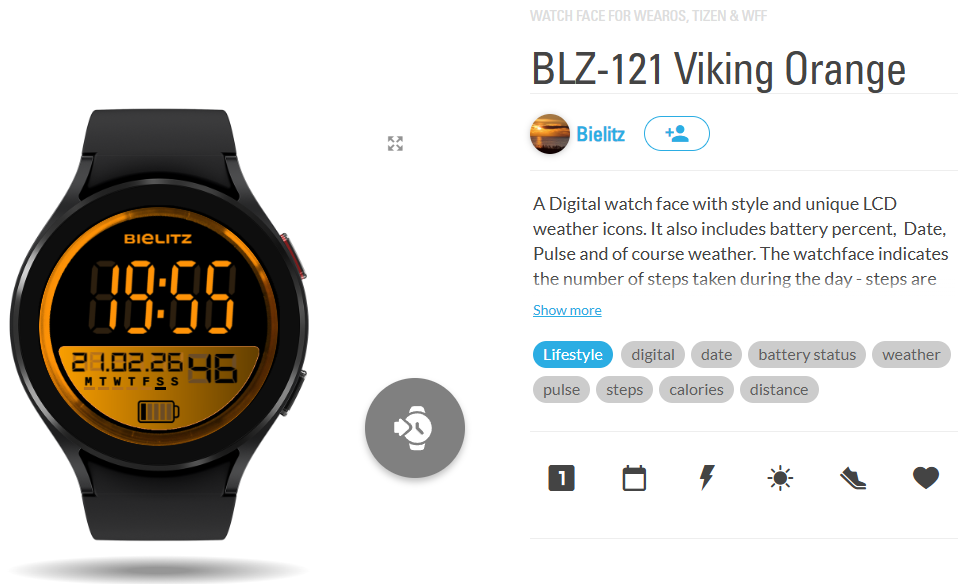Click the Bielitz sunset avatar

[550, 134]
